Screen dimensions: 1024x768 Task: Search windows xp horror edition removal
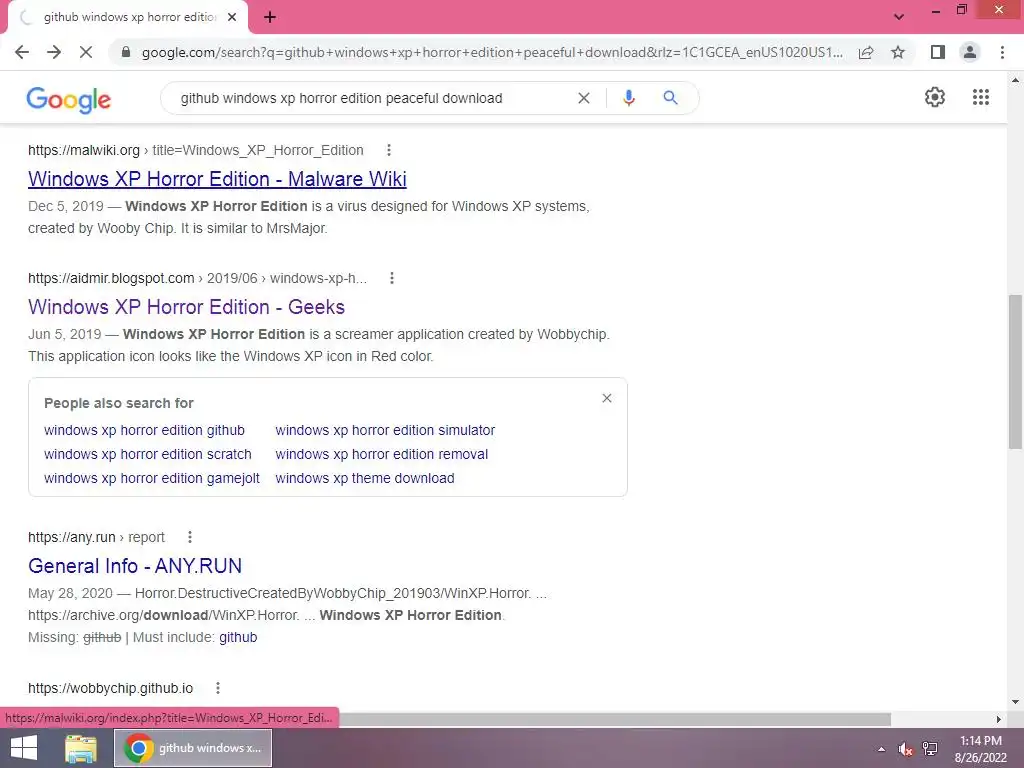[x=381, y=454]
